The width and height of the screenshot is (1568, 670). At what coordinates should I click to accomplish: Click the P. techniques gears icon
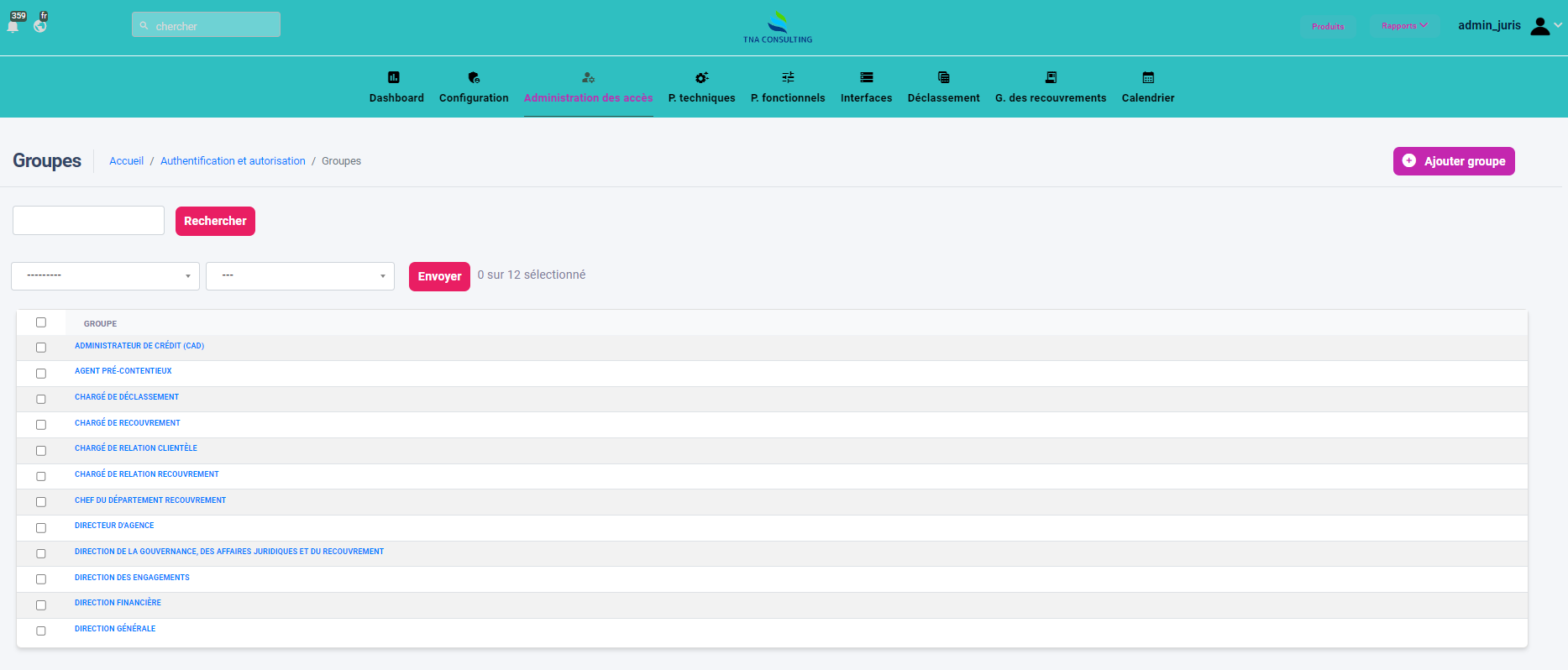pos(701,77)
